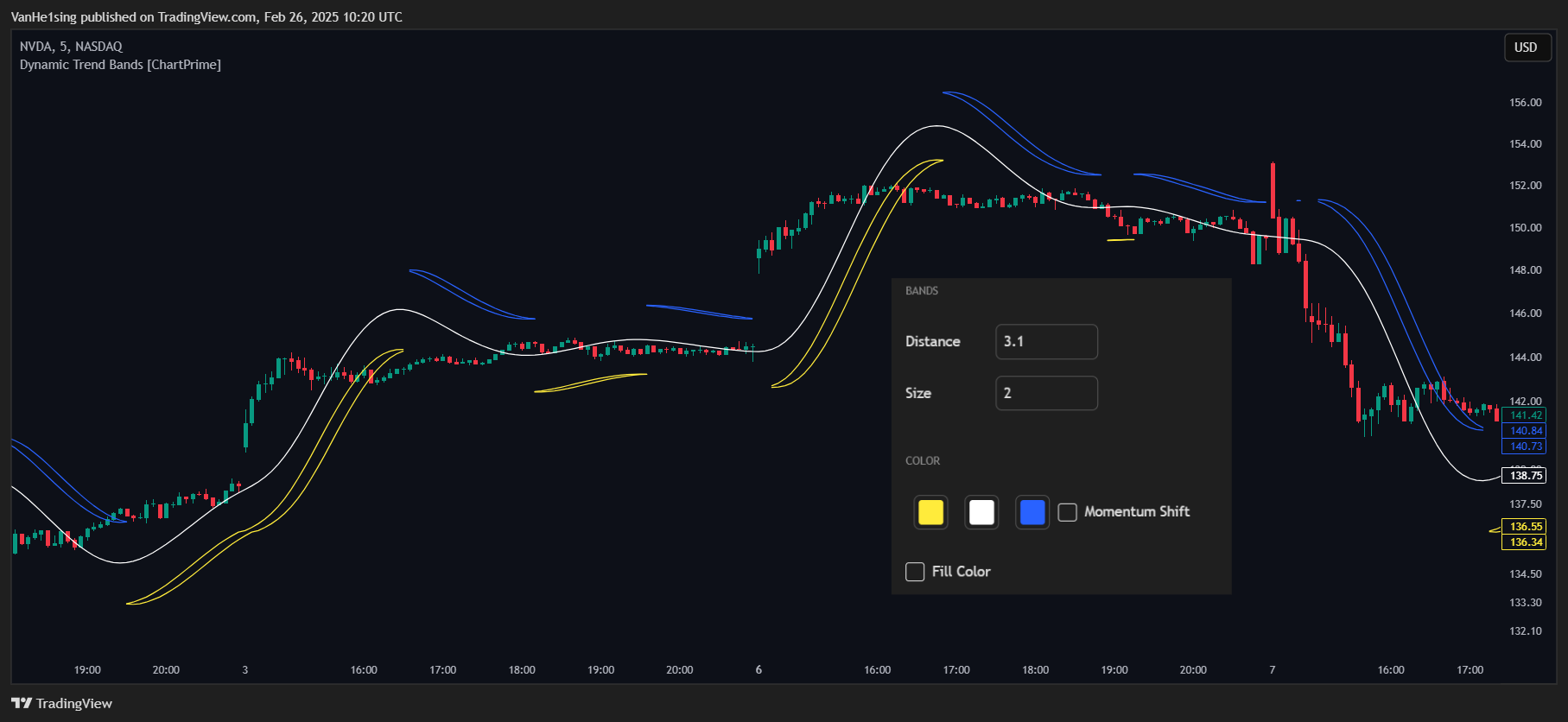Click the 136.34 yellow price label
The height and width of the screenshot is (722, 1568).
tap(1526, 542)
